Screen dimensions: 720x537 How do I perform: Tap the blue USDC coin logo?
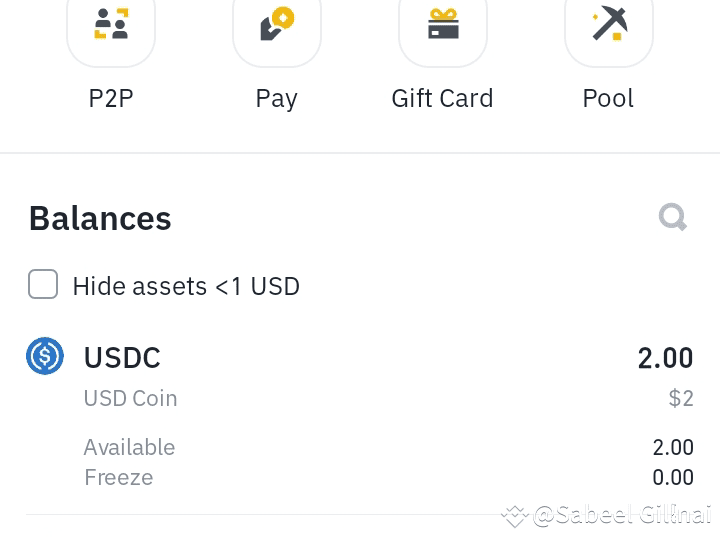coord(45,356)
